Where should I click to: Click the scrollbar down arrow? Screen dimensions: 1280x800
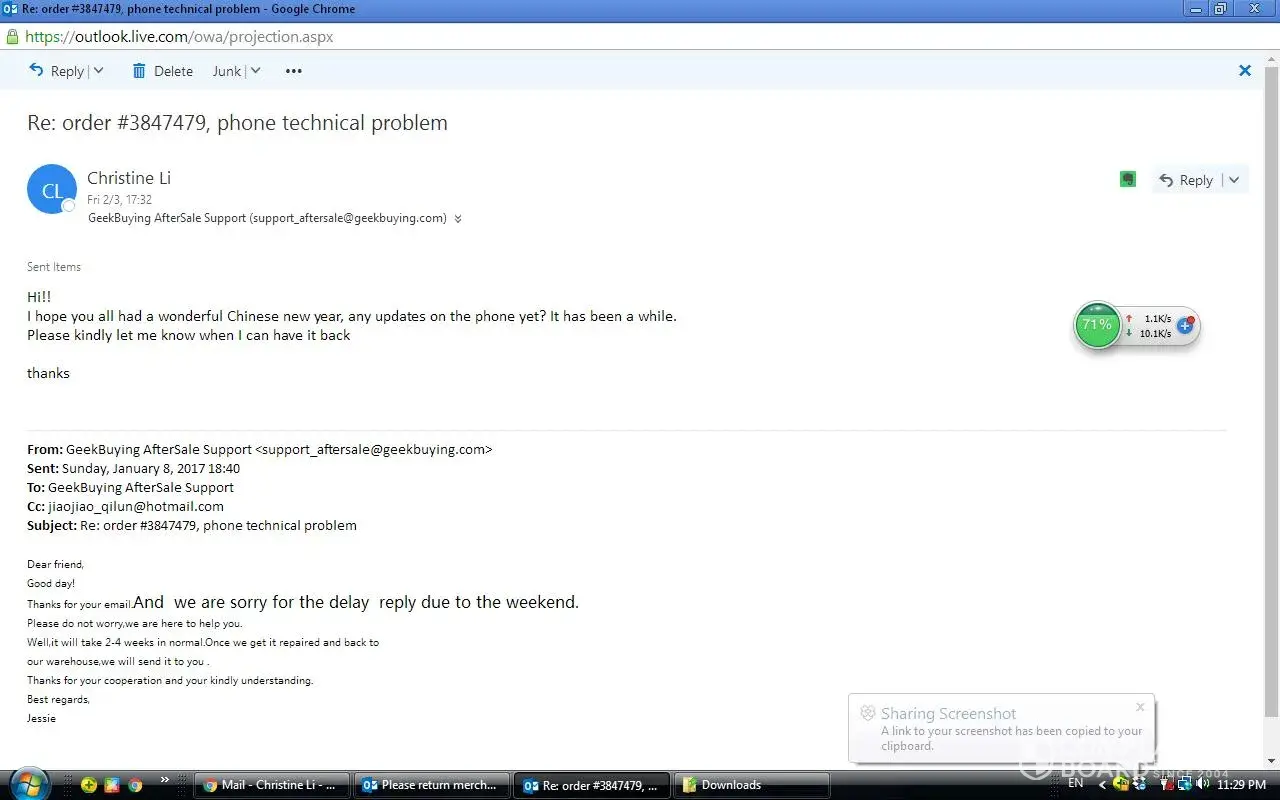1272,762
